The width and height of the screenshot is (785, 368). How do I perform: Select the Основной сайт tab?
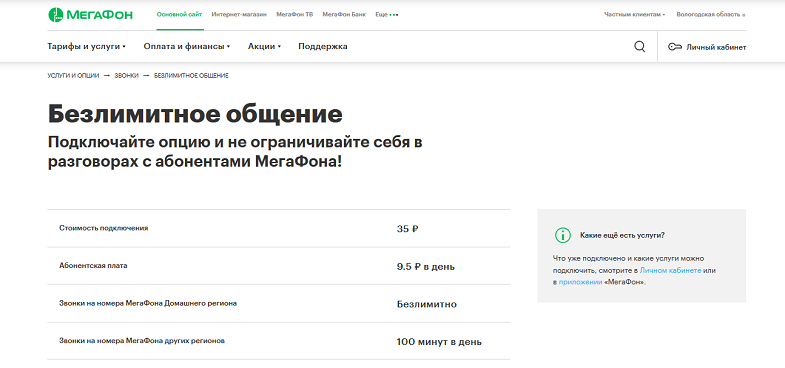coord(179,15)
